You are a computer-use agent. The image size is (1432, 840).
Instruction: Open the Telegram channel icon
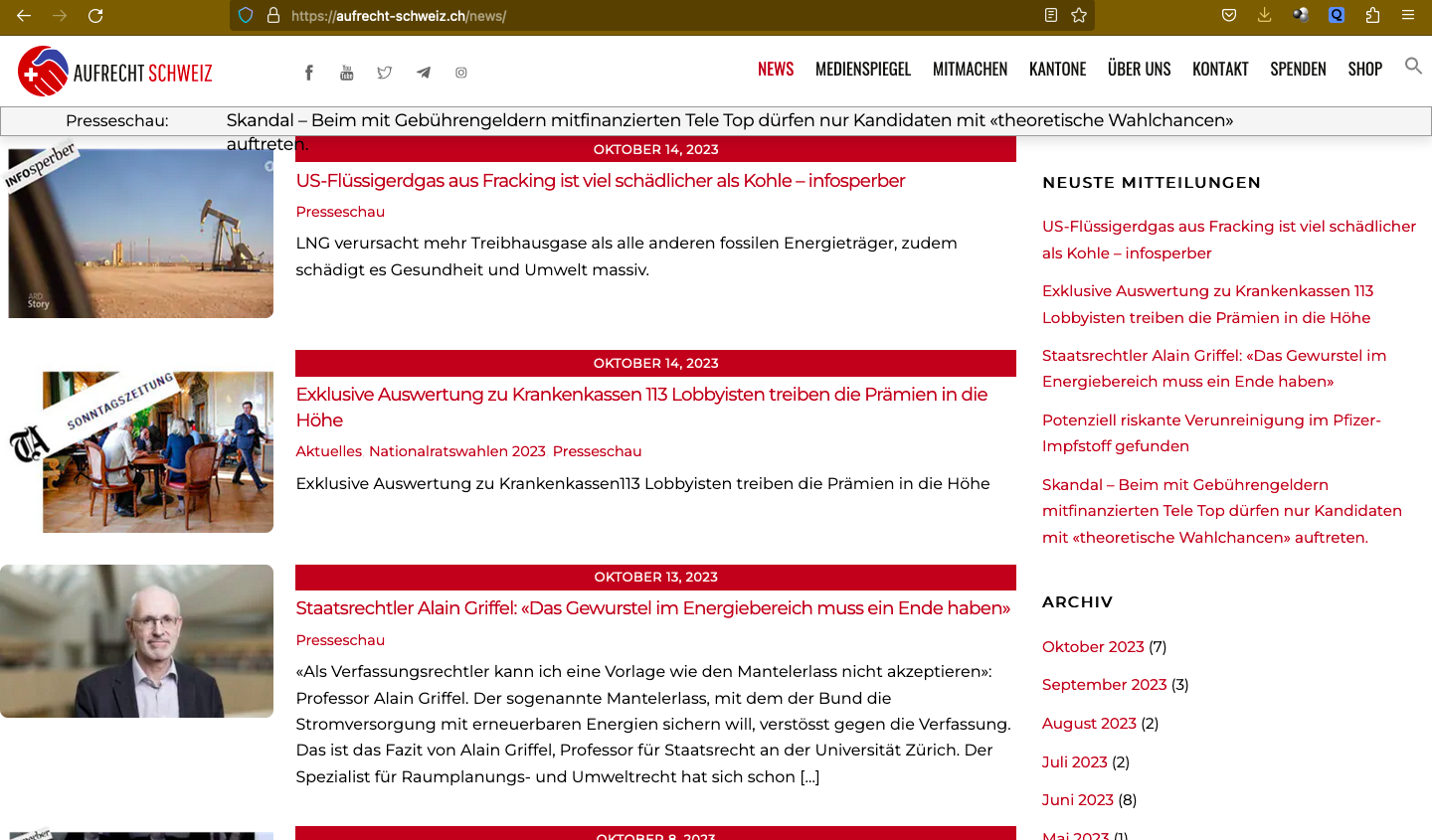pos(424,73)
